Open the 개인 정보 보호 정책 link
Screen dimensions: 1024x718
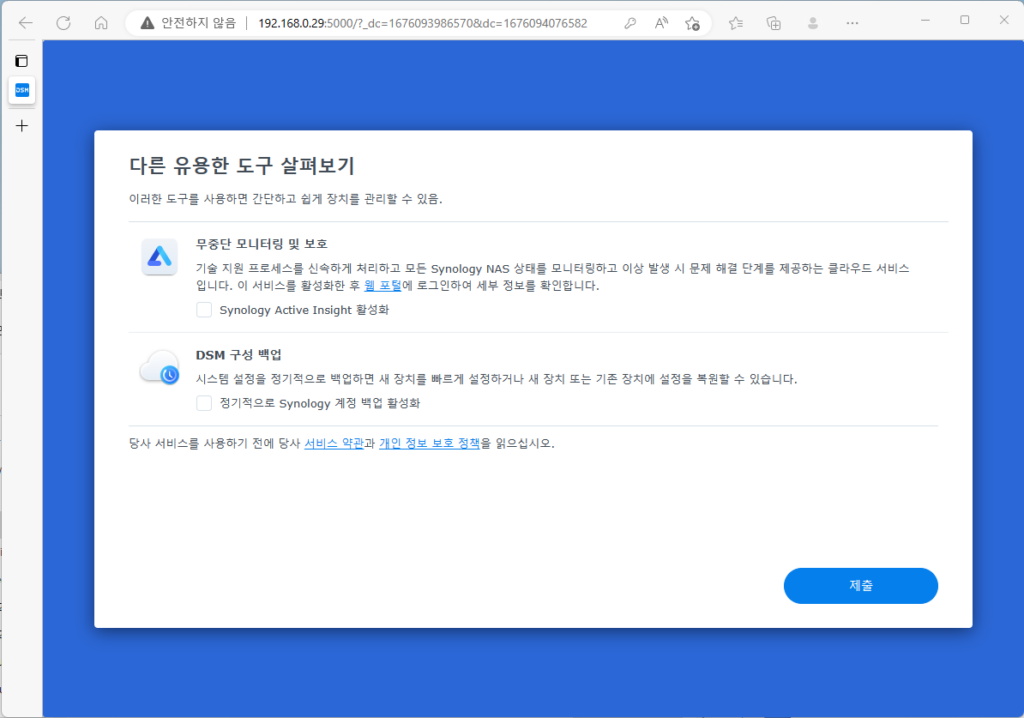click(429, 443)
